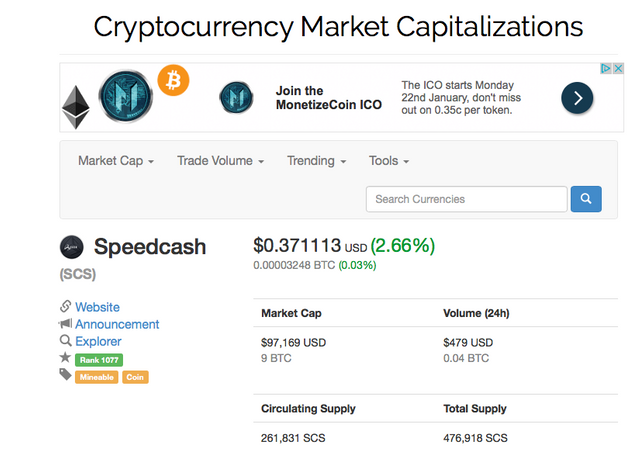
Task: Click the AdChoices triangle icon
Action: 605,69
